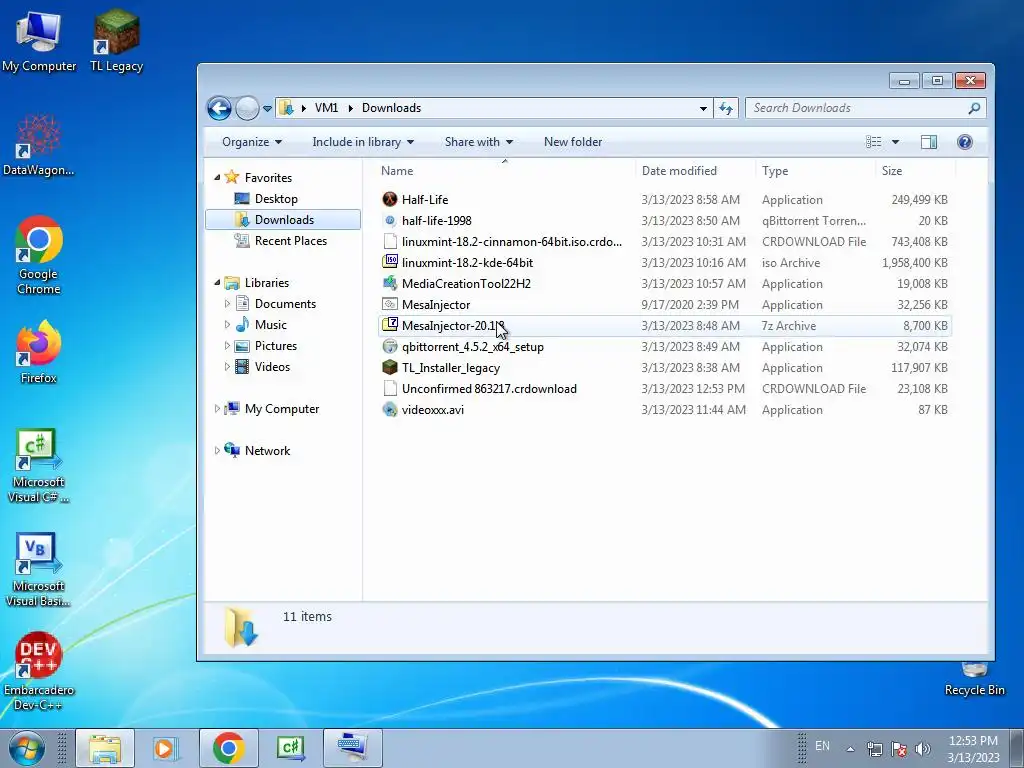The height and width of the screenshot is (768, 1024).
Task: Click the Half-Life application file icon
Action: point(390,199)
